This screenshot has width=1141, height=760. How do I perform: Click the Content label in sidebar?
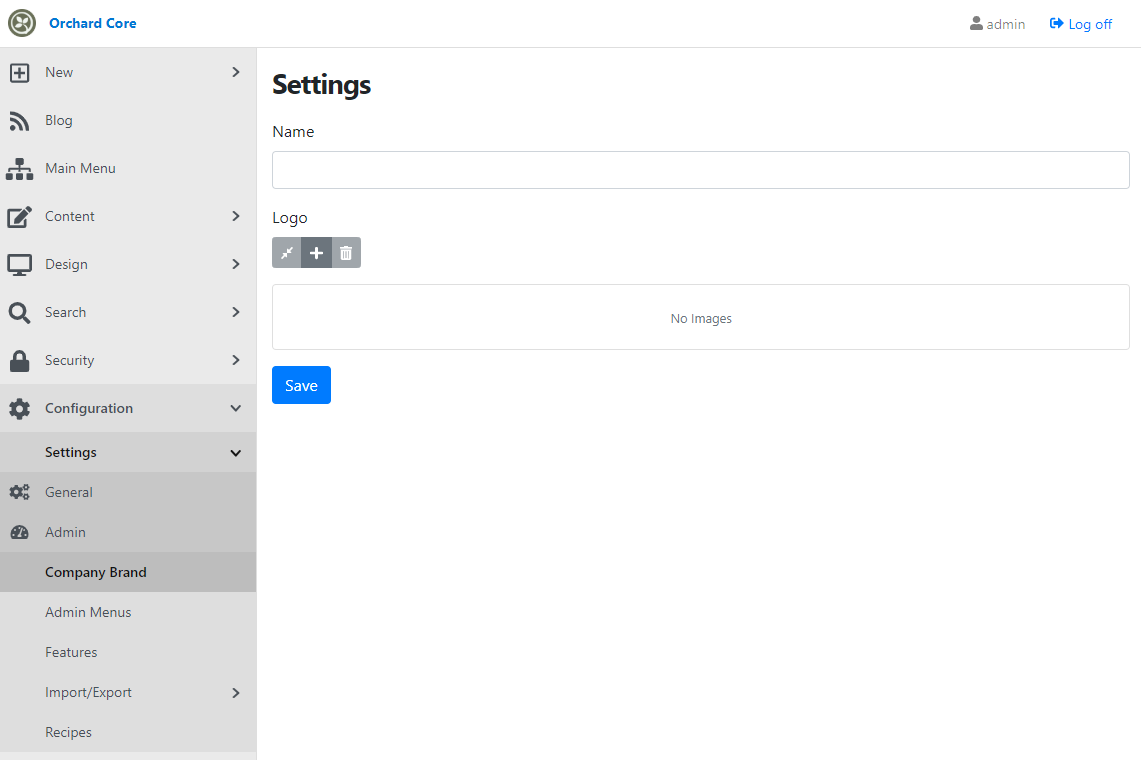point(70,216)
